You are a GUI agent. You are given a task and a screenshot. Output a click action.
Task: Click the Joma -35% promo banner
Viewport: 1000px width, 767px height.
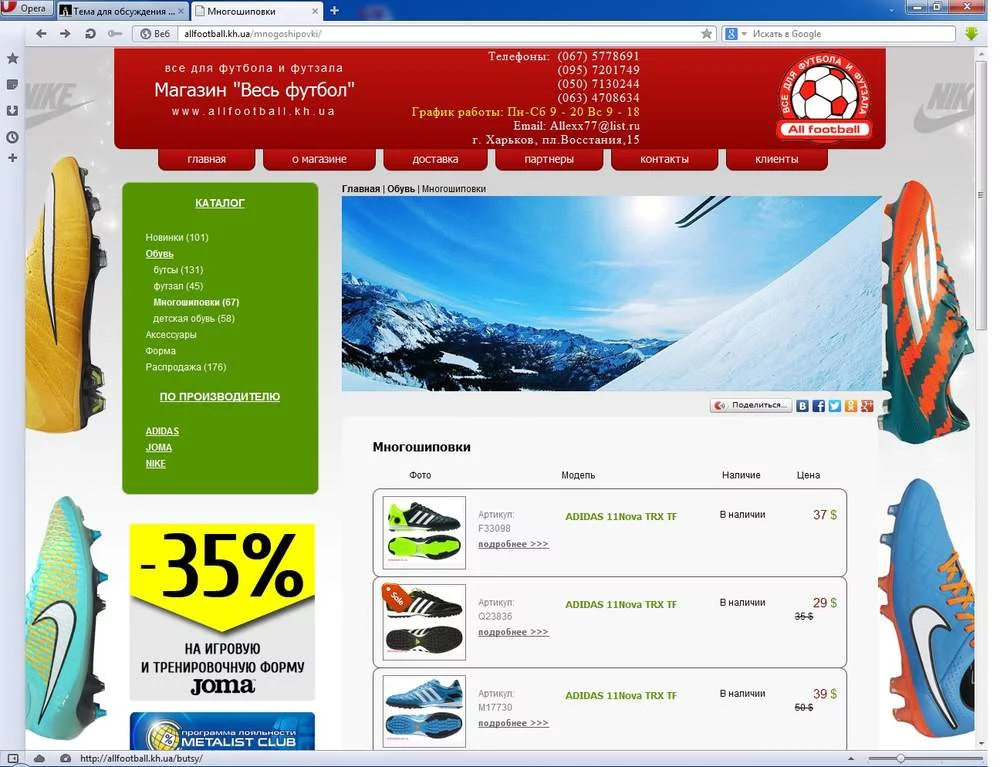pos(222,612)
